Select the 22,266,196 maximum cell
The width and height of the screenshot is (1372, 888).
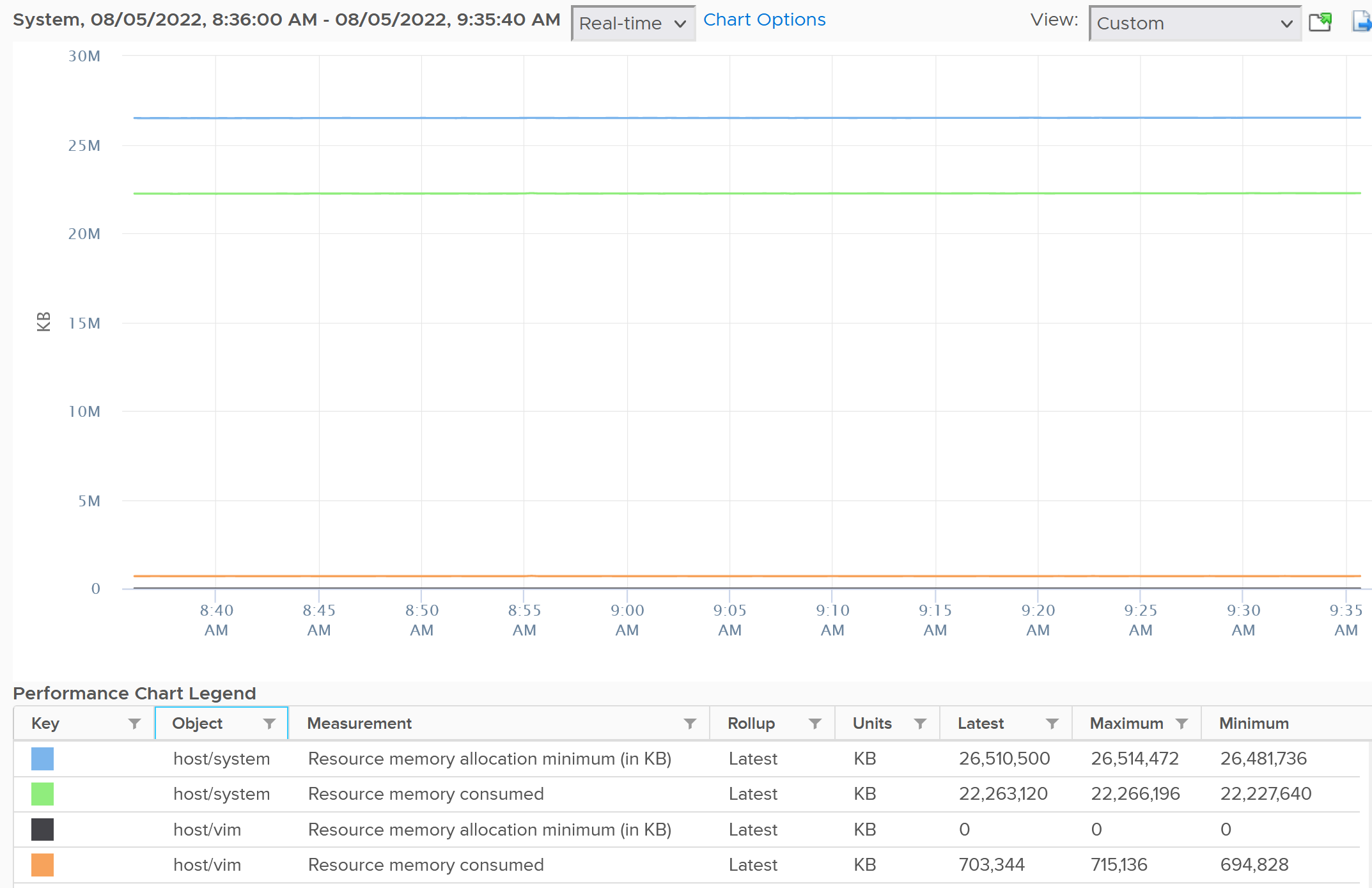1135,794
